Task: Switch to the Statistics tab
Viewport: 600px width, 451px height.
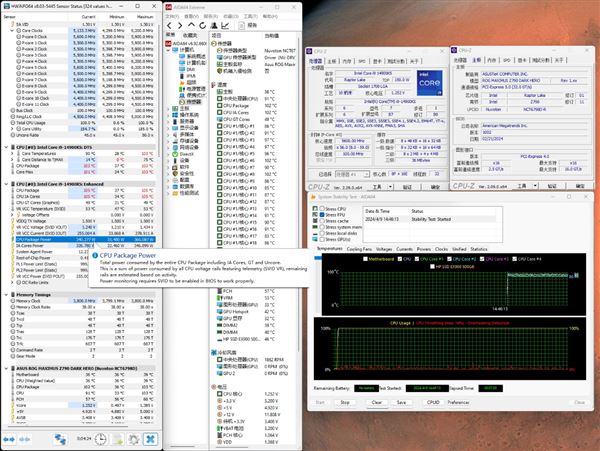Action: pos(479,249)
